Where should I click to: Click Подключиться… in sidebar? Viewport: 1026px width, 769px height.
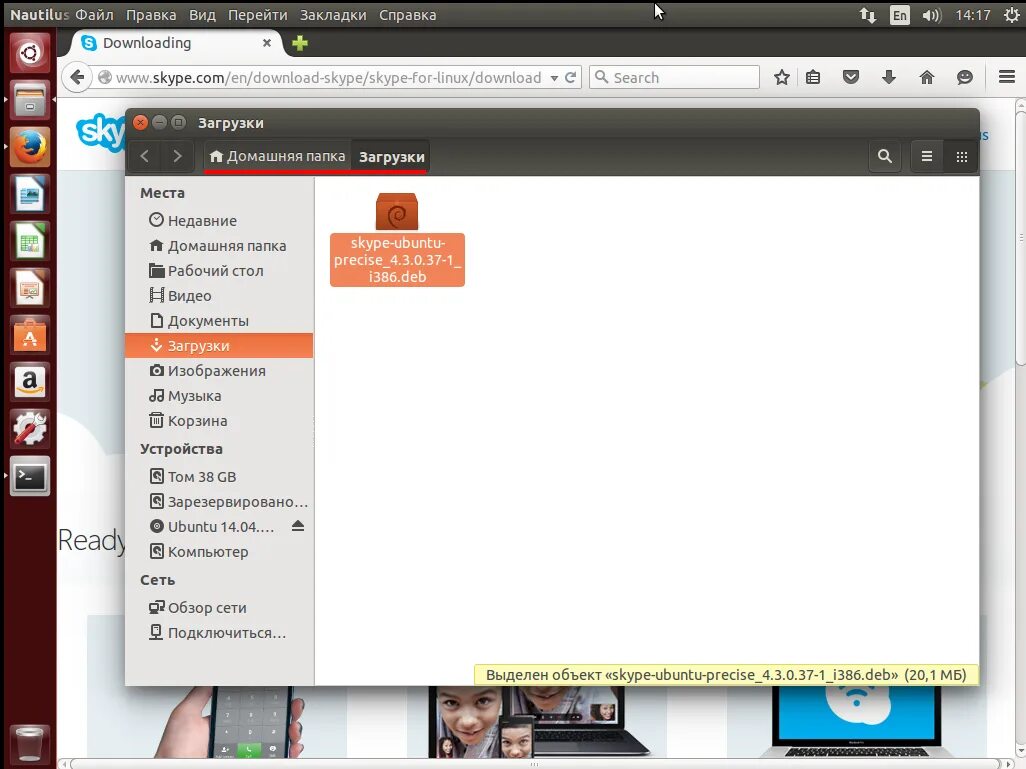coord(219,632)
